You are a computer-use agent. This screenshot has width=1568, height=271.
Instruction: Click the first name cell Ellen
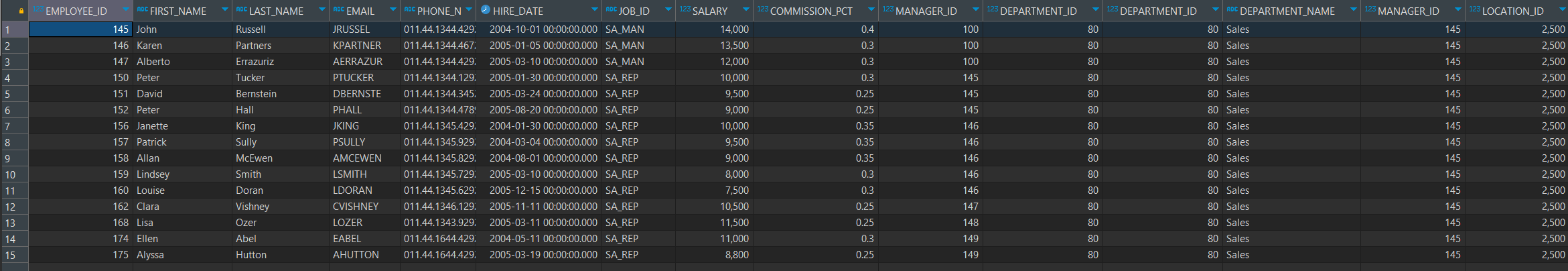(x=182, y=239)
